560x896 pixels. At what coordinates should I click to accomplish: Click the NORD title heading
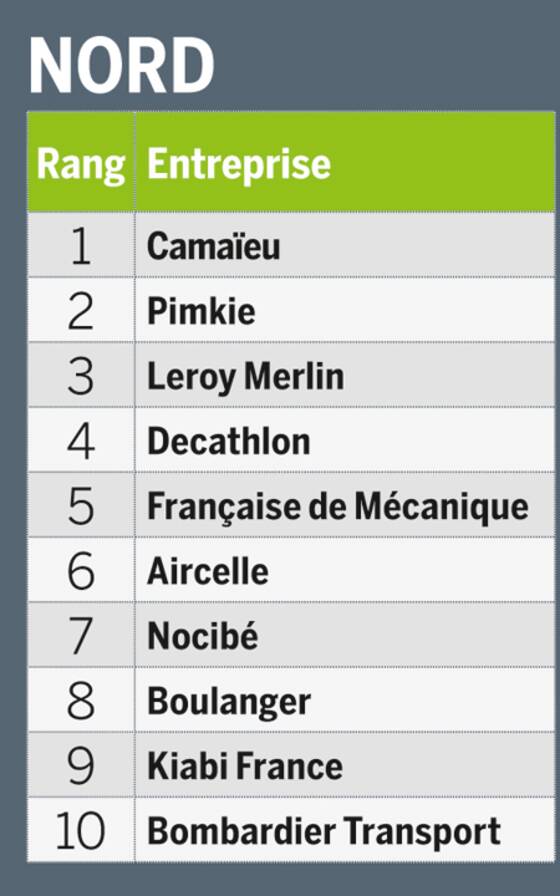tap(122, 65)
